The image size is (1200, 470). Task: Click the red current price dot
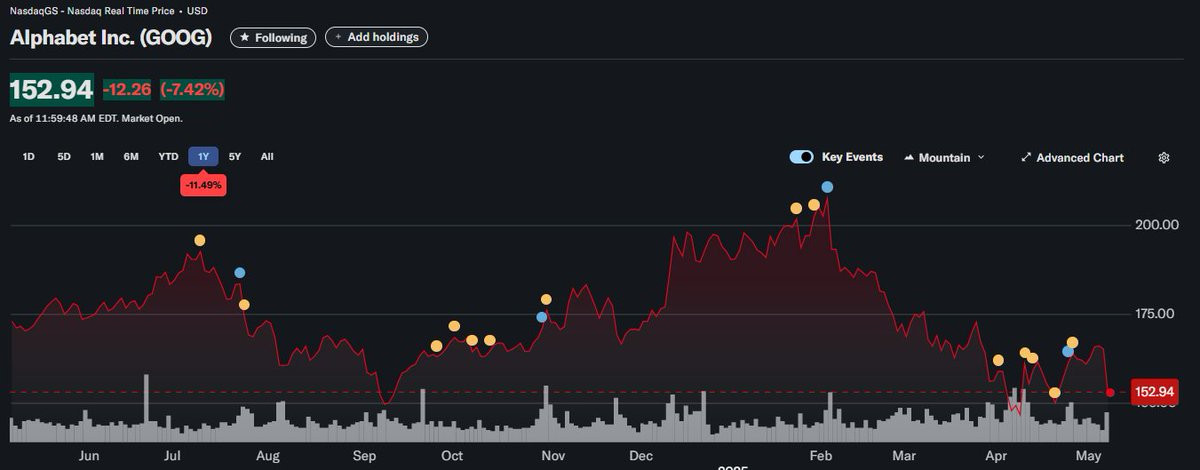[1110, 392]
